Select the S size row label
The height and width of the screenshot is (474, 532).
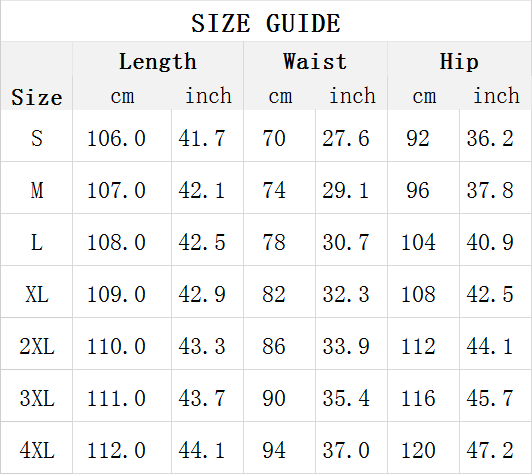pyautogui.click(x=37, y=138)
